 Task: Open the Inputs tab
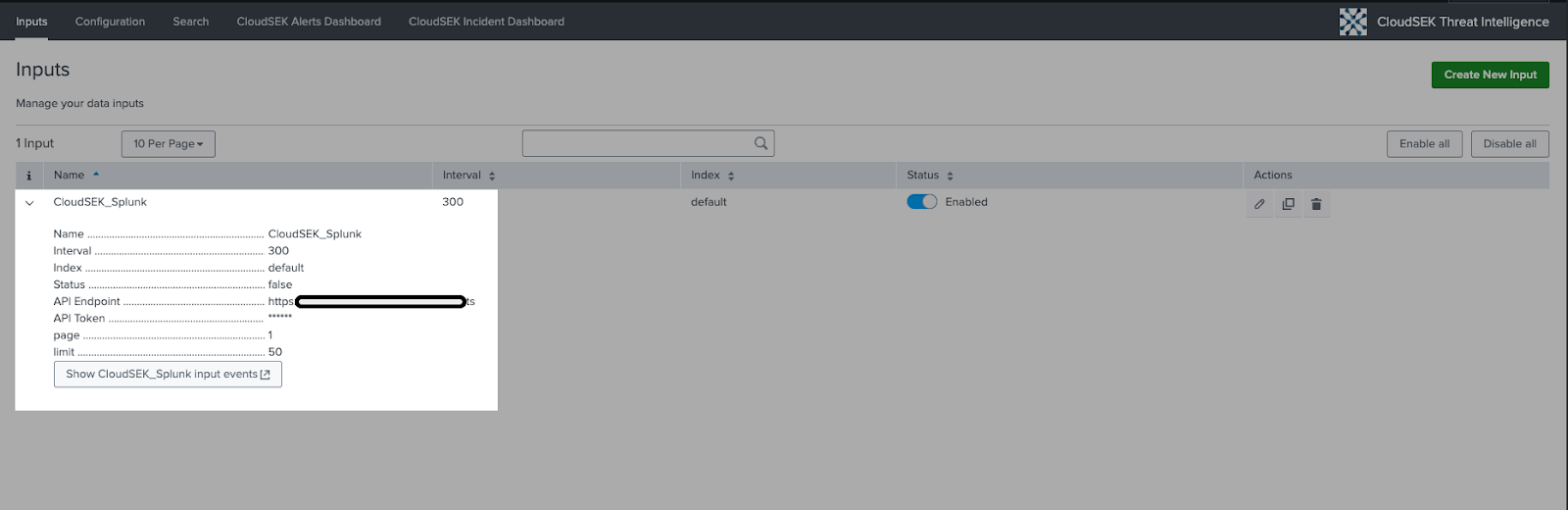pos(31,22)
